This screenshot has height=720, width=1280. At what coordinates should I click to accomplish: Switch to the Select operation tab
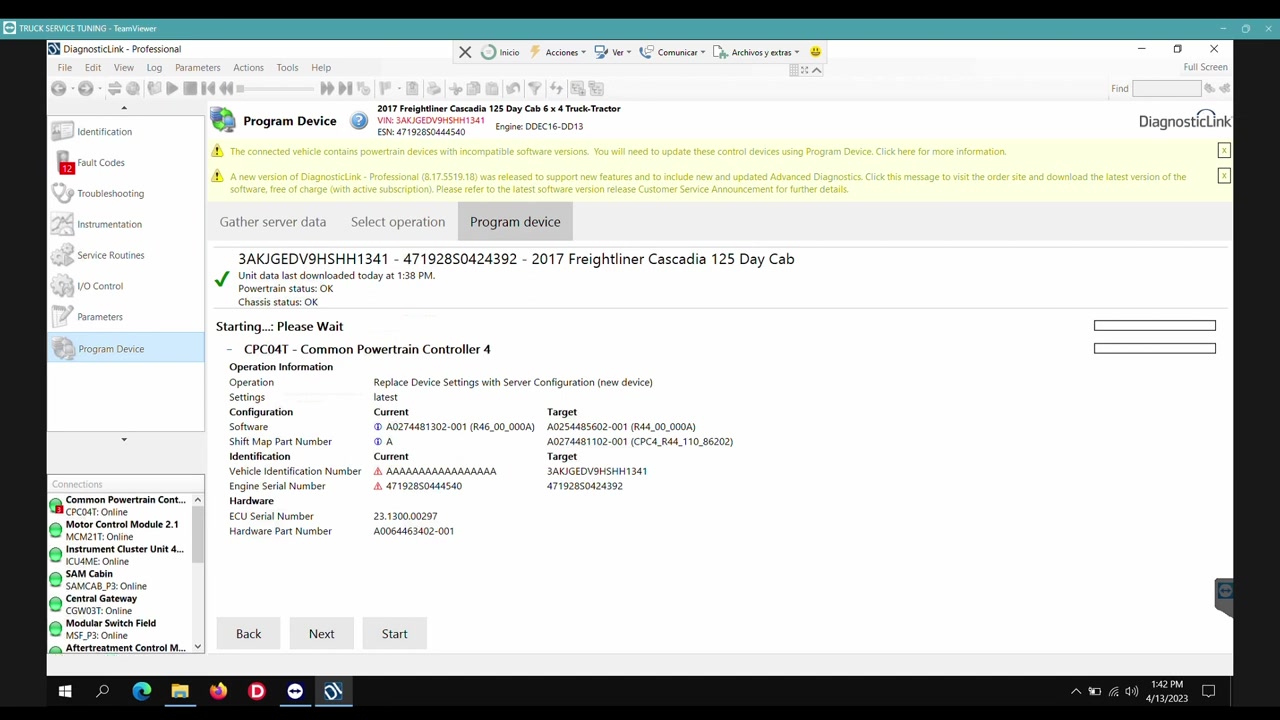click(x=398, y=222)
